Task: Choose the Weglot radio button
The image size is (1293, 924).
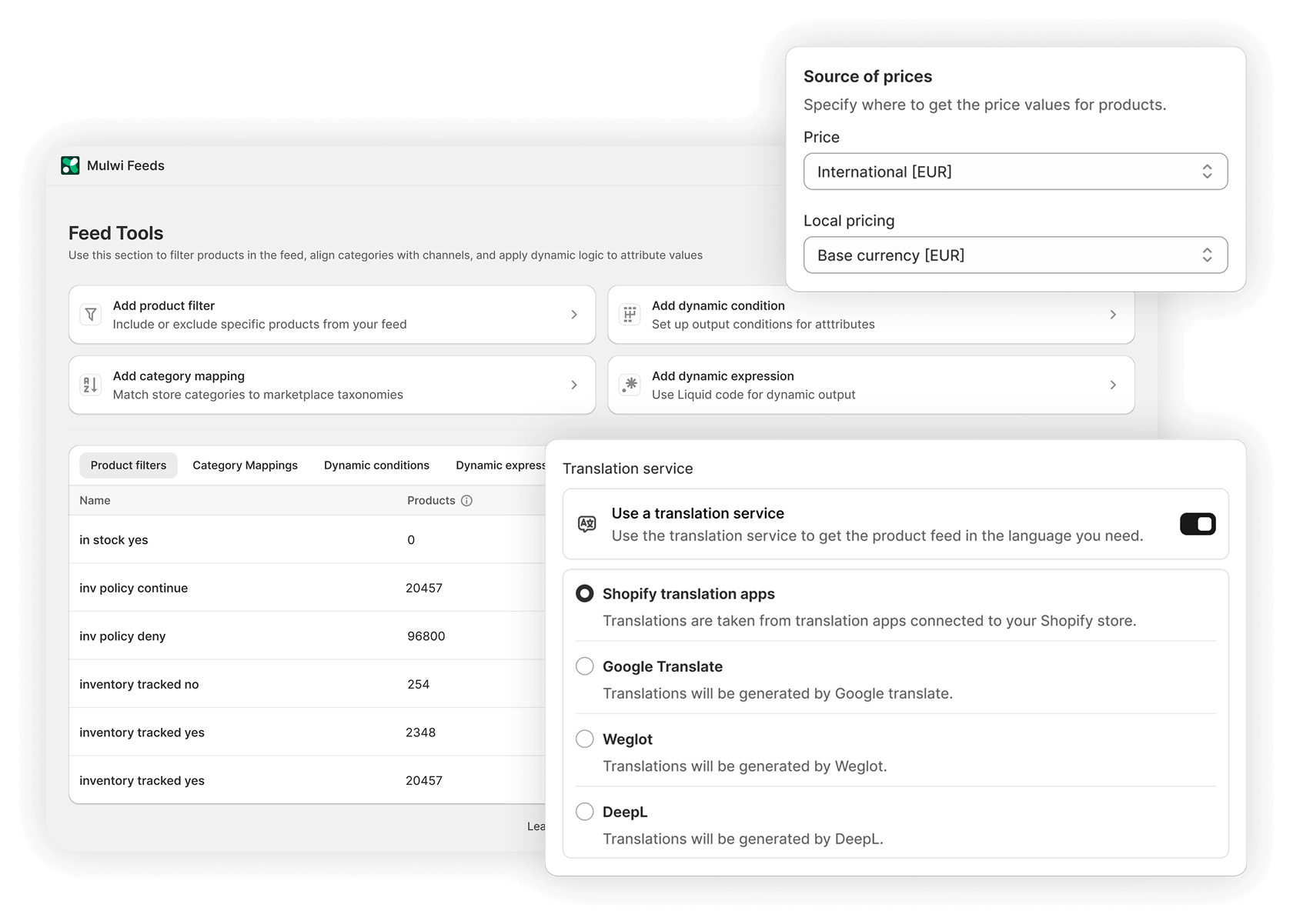Action: 585,739
